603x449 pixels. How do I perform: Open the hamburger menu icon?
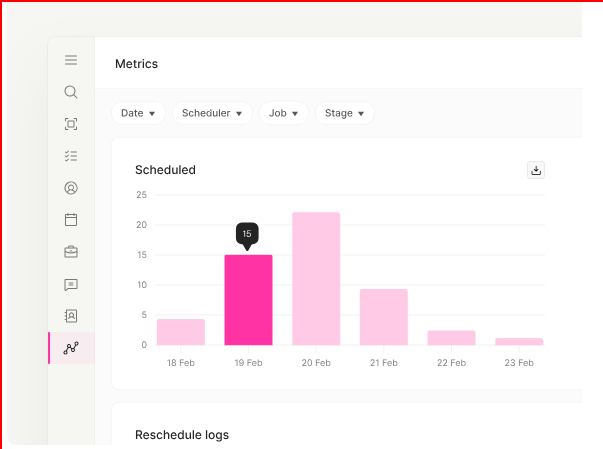pos(71,60)
